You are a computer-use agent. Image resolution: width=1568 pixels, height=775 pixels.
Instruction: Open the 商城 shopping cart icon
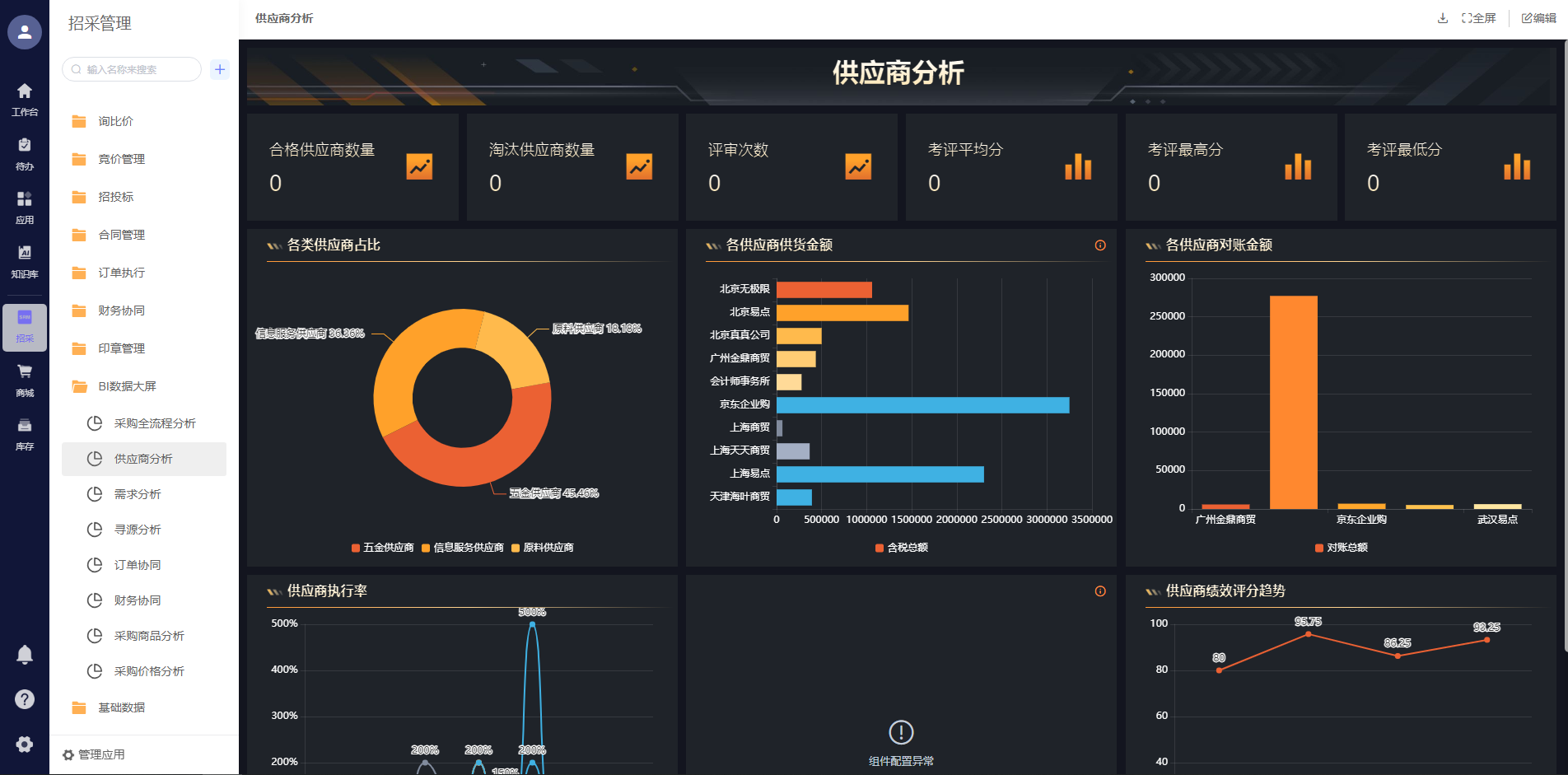[x=25, y=379]
